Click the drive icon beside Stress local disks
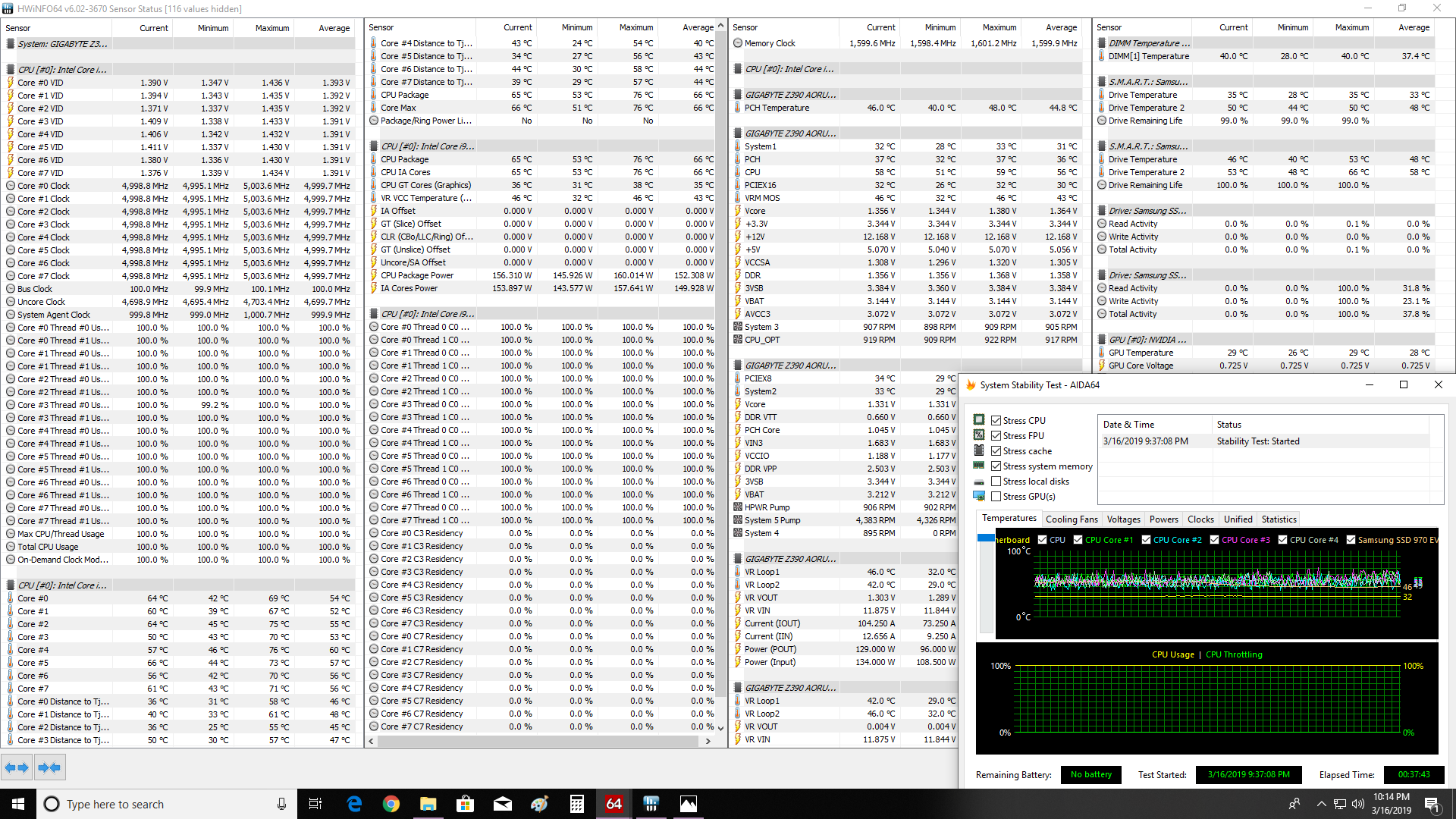Viewport: 1456px width, 819px height. point(979,482)
